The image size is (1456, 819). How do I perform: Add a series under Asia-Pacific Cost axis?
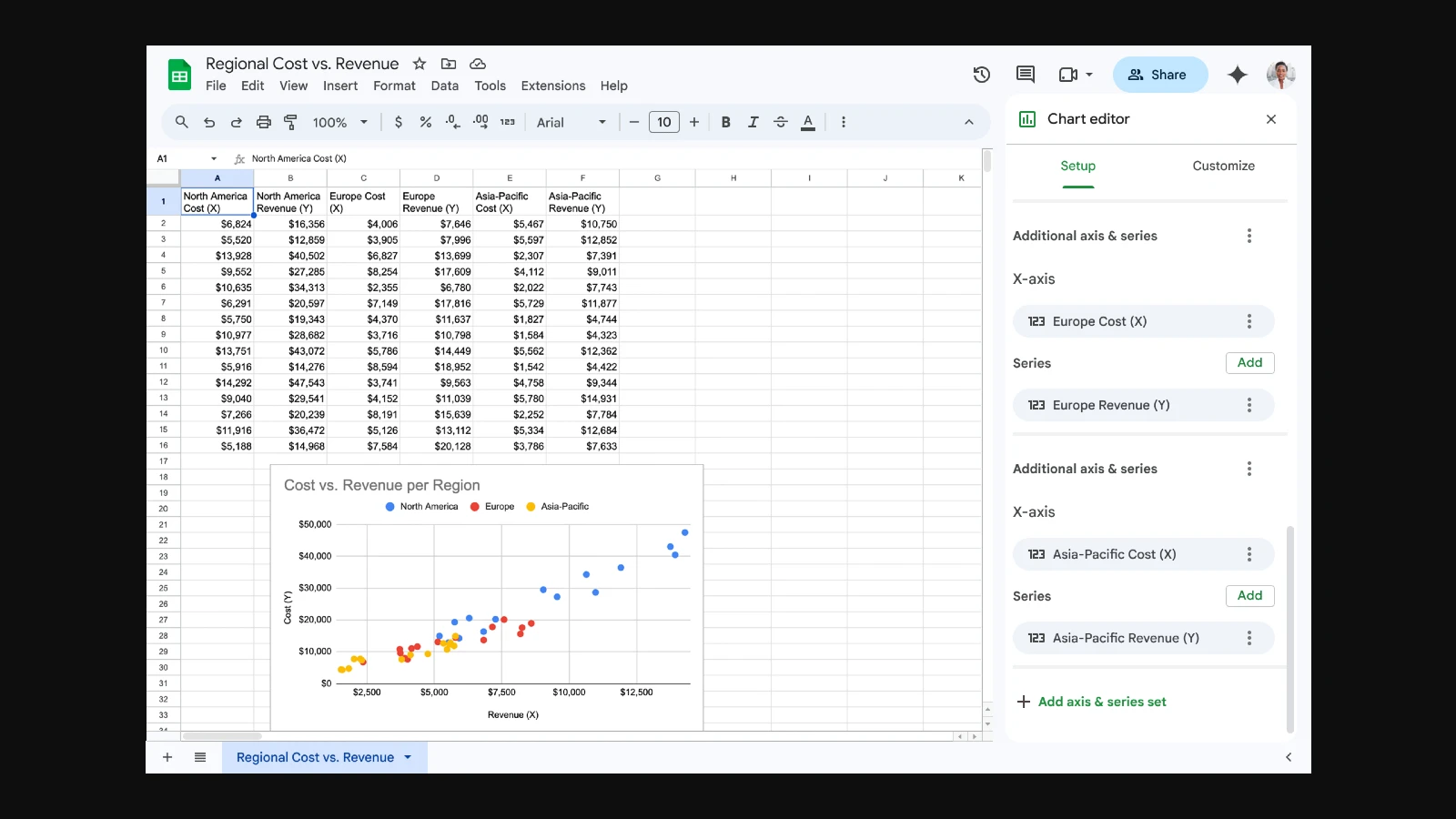pyautogui.click(x=1249, y=595)
